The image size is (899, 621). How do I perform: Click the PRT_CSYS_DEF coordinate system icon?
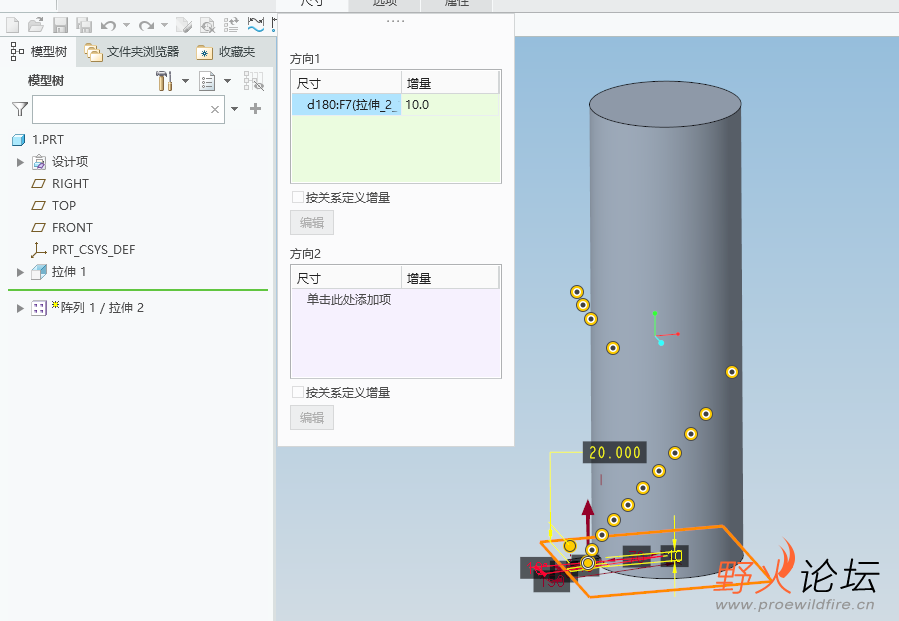(38, 250)
